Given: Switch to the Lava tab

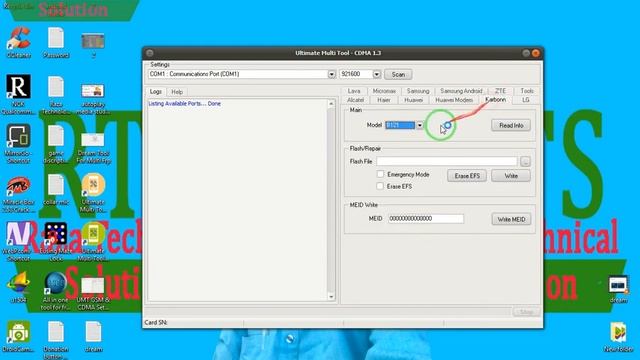Looking at the screenshot, I should tap(354, 91).
